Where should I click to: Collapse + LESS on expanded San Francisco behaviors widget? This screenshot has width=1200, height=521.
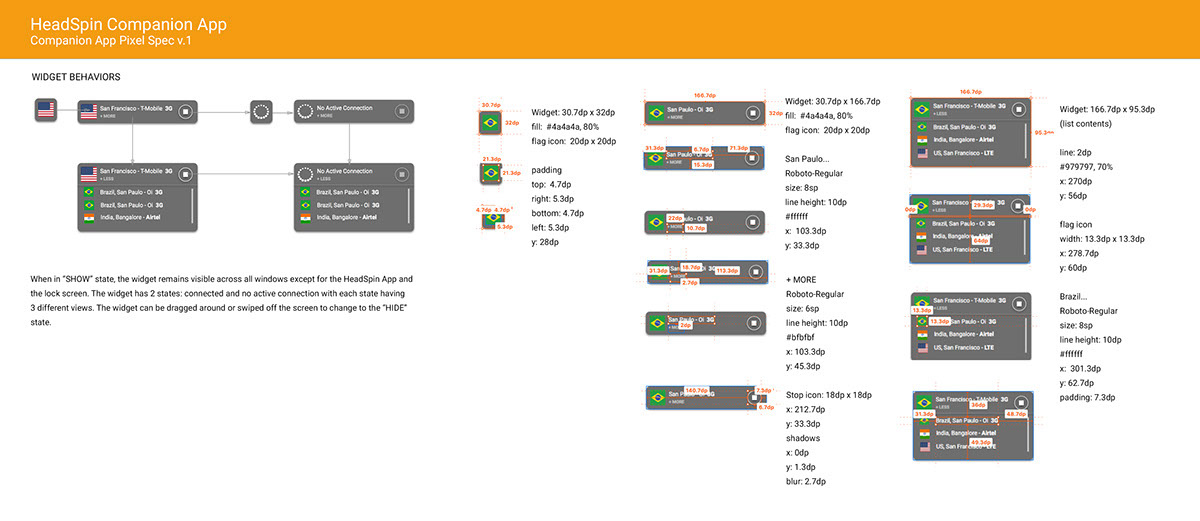click(107, 179)
